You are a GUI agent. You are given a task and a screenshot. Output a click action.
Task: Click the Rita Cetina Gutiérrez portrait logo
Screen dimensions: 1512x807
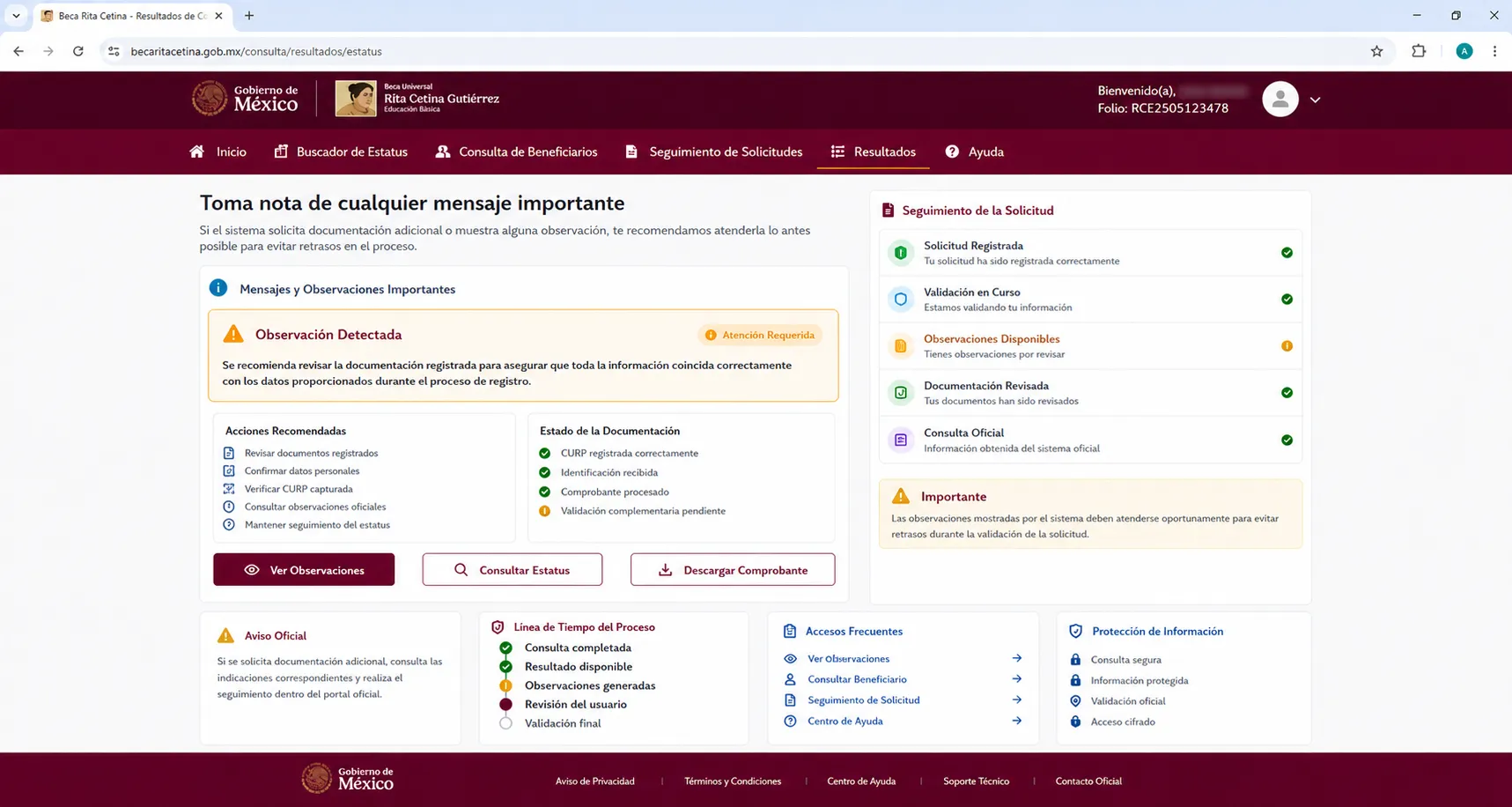pos(356,99)
